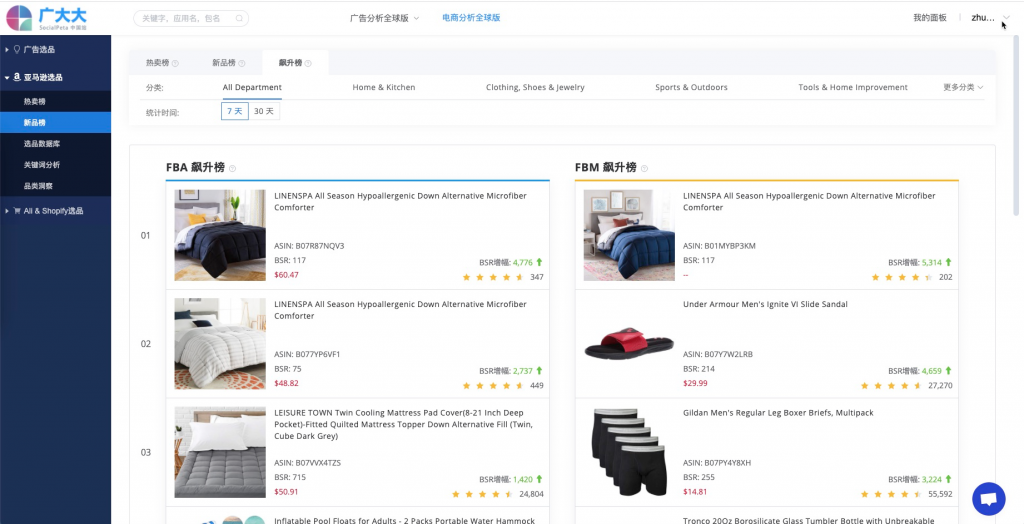The image size is (1024, 524).
Task: Click info icon next to FBM 飙升榜
Action: (x=644, y=169)
